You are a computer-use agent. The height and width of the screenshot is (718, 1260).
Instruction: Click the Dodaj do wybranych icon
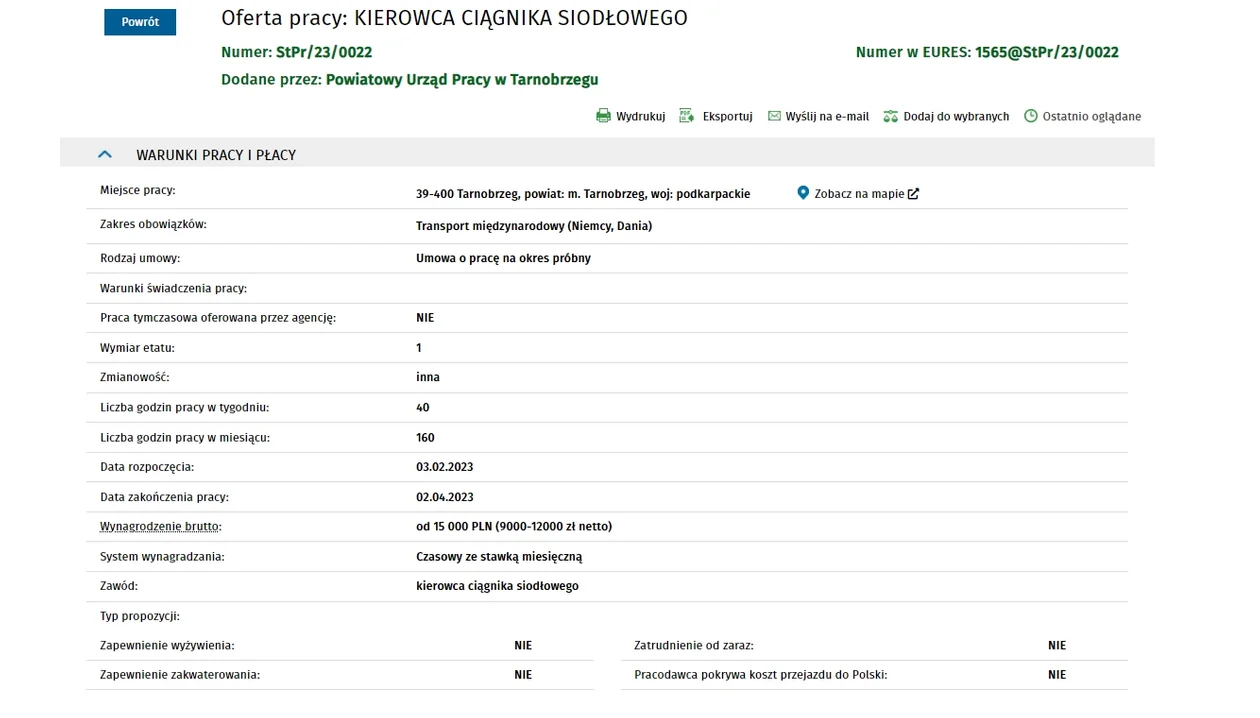(891, 116)
